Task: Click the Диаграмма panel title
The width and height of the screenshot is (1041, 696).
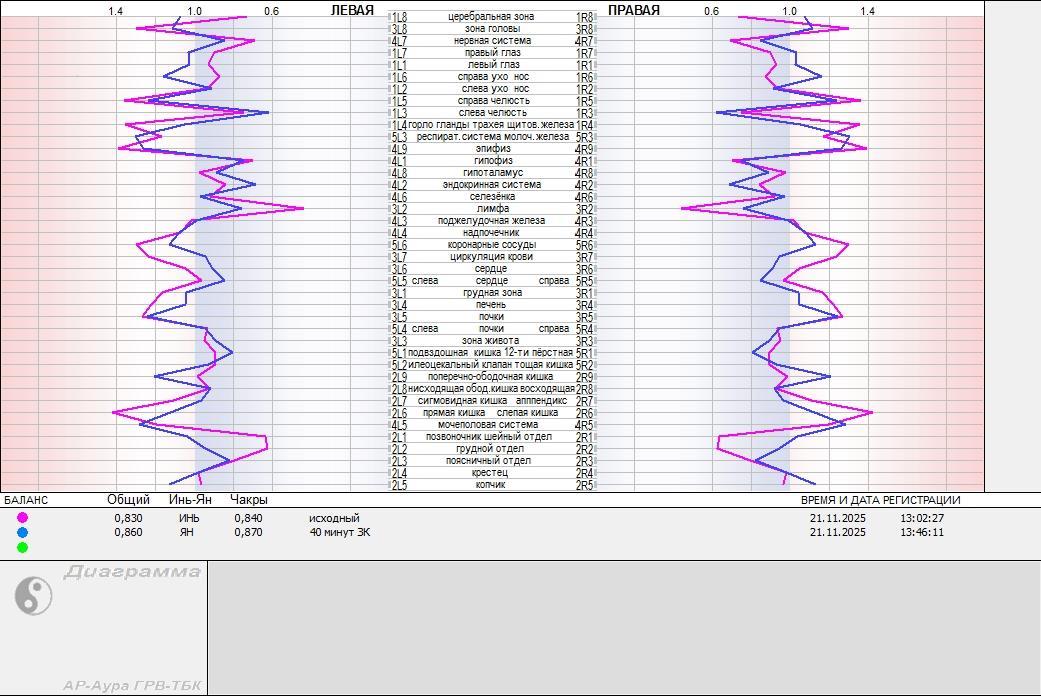Action: 132,573
